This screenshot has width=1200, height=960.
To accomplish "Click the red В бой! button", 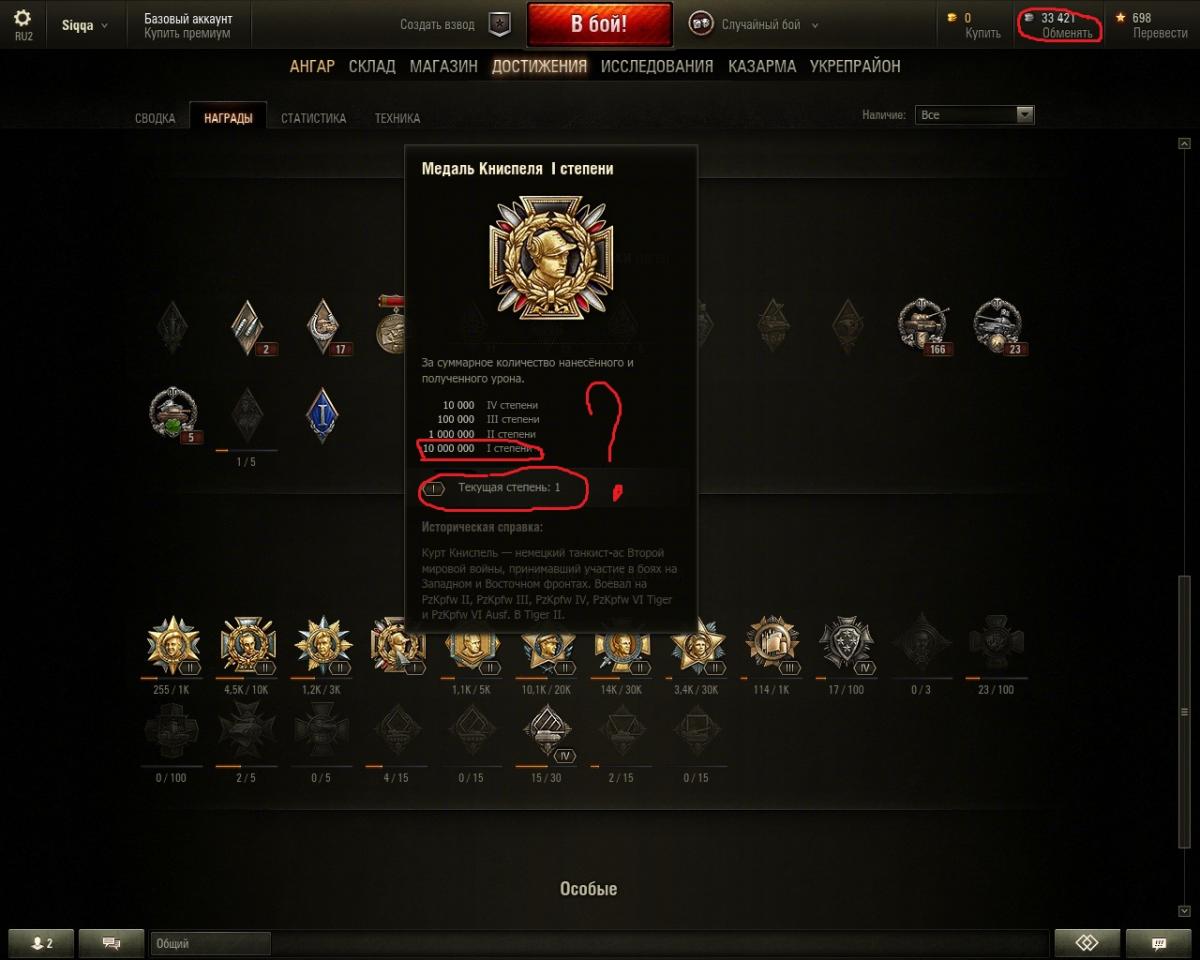I will [x=598, y=25].
